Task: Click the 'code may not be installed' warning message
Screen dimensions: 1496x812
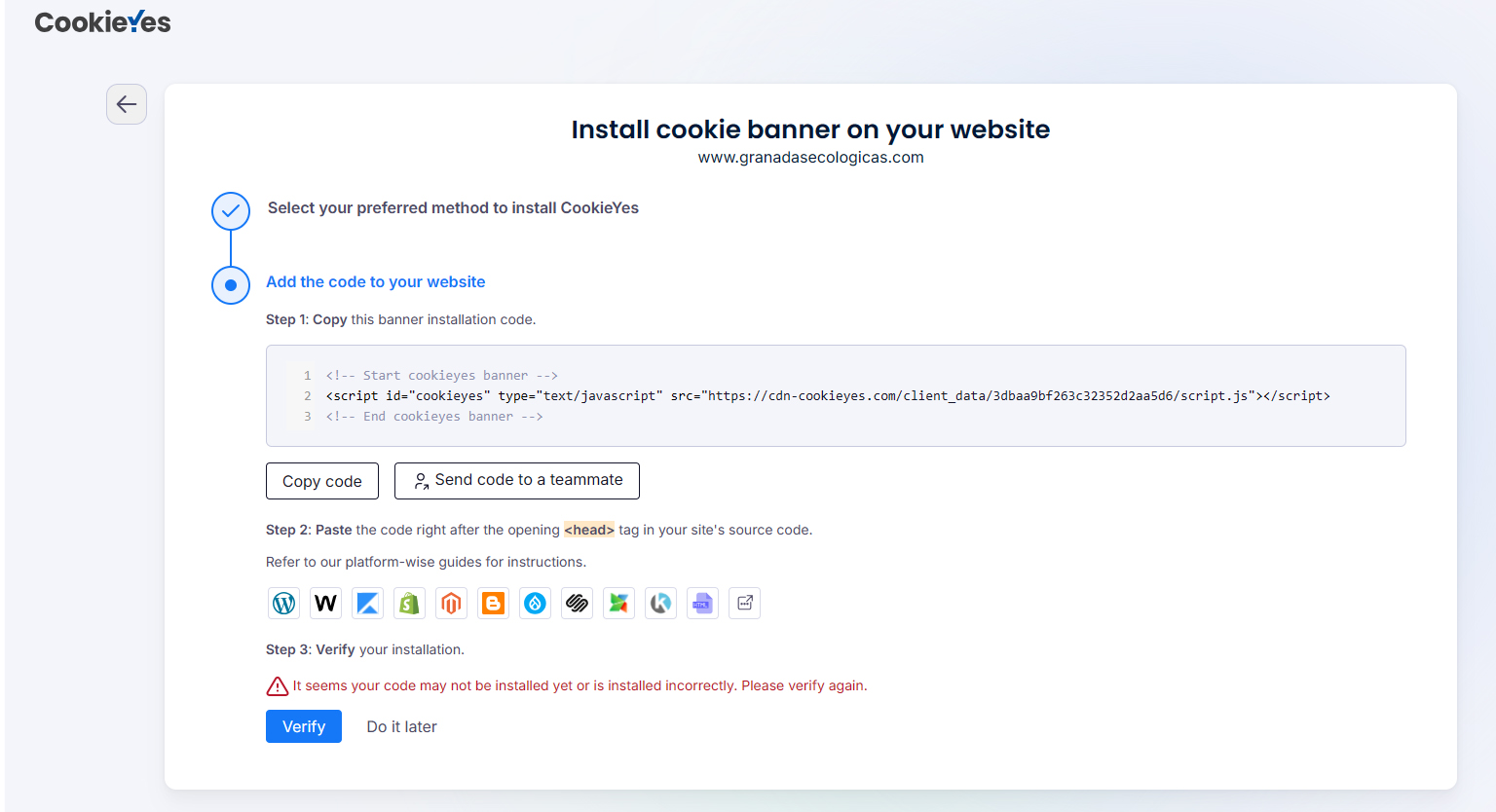Action: coord(580,685)
